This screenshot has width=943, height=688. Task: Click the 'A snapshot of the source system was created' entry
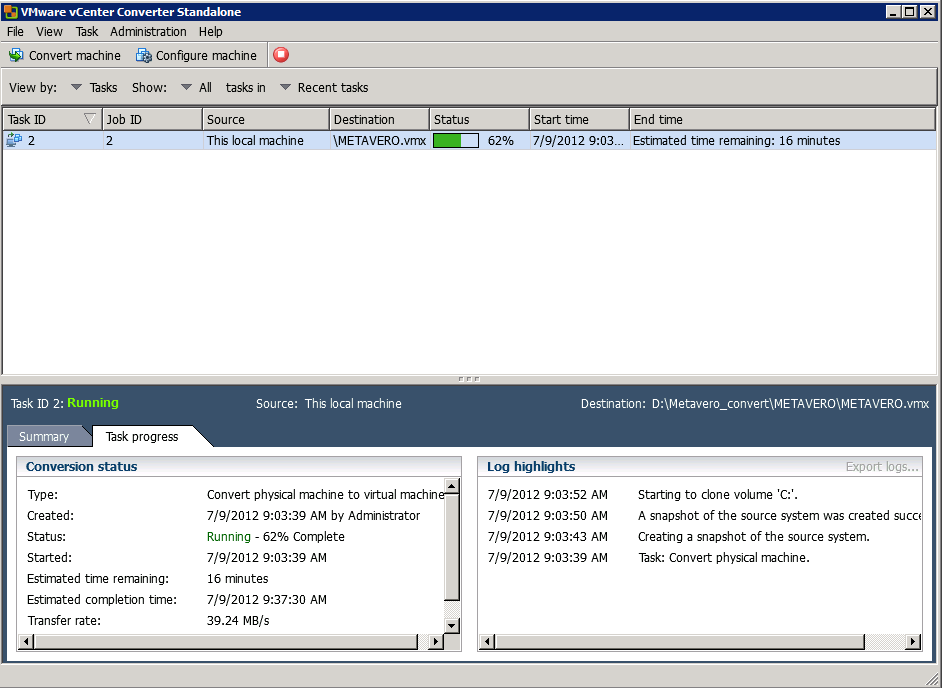[779, 515]
